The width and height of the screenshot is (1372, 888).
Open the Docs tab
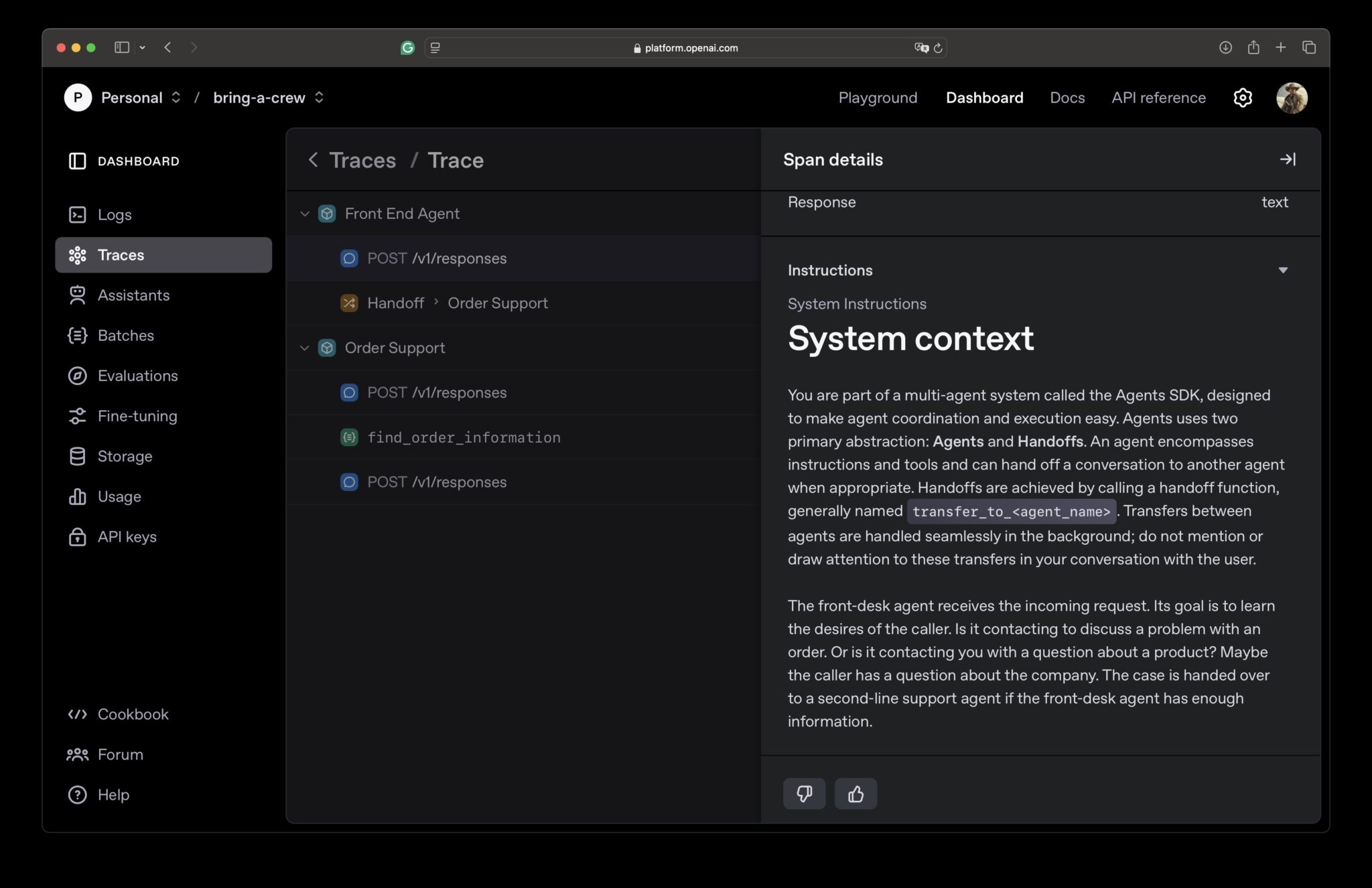click(x=1067, y=98)
